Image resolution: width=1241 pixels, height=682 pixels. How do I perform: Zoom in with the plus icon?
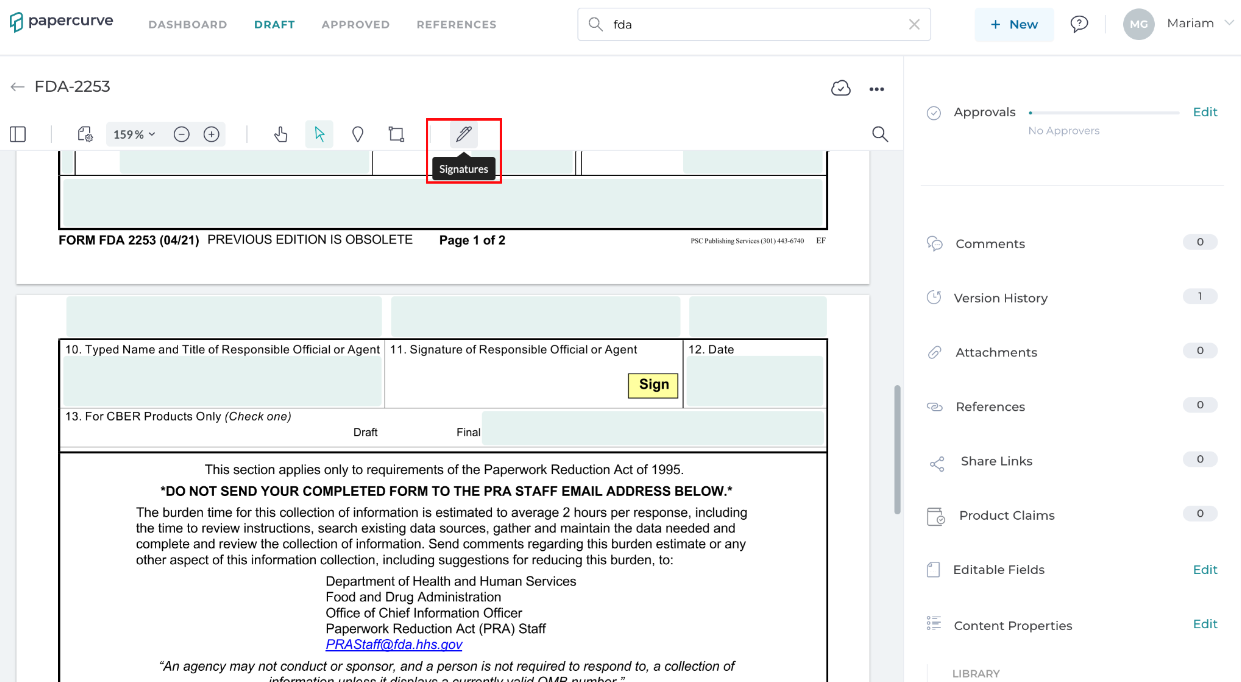(x=211, y=134)
